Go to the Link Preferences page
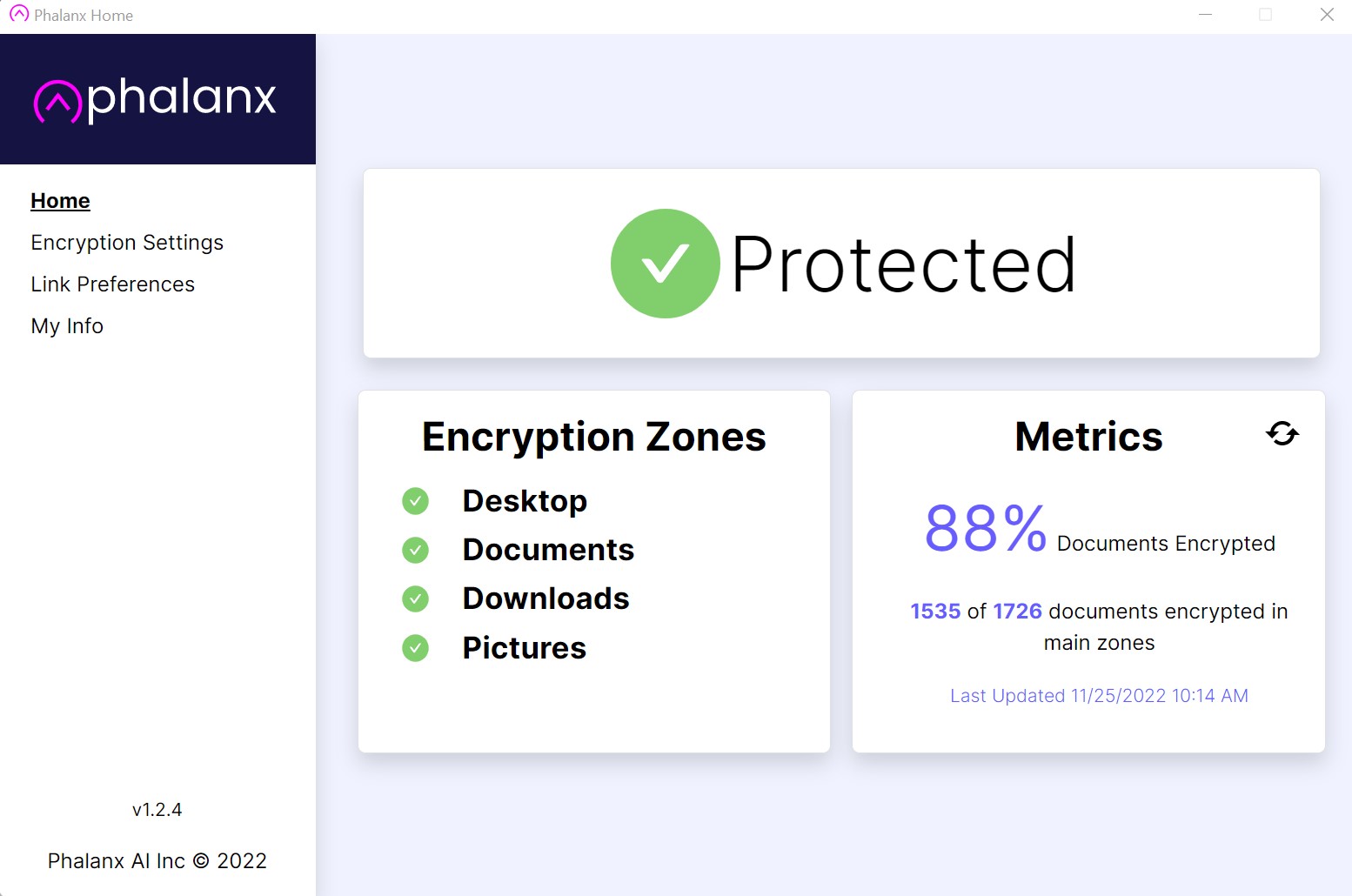The height and width of the screenshot is (896, 1352). 113,284
